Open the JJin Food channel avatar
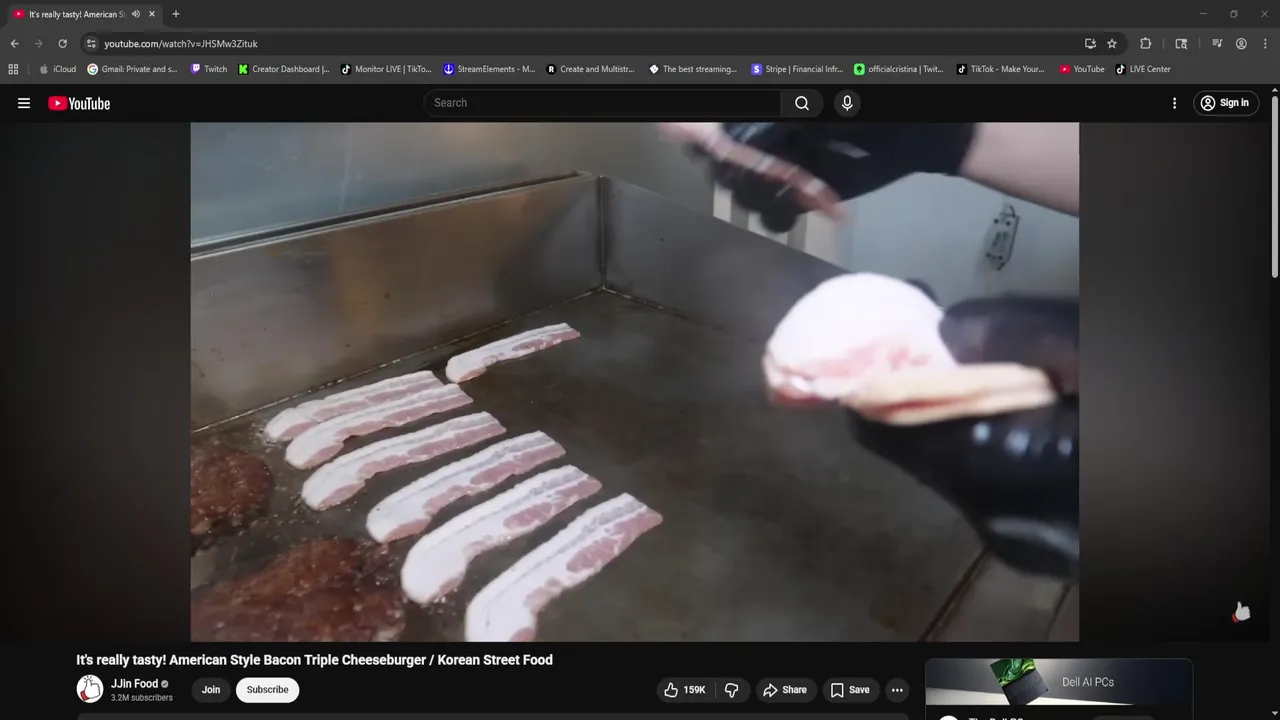Screen dimensions: 1280x720 coord(90,689)
